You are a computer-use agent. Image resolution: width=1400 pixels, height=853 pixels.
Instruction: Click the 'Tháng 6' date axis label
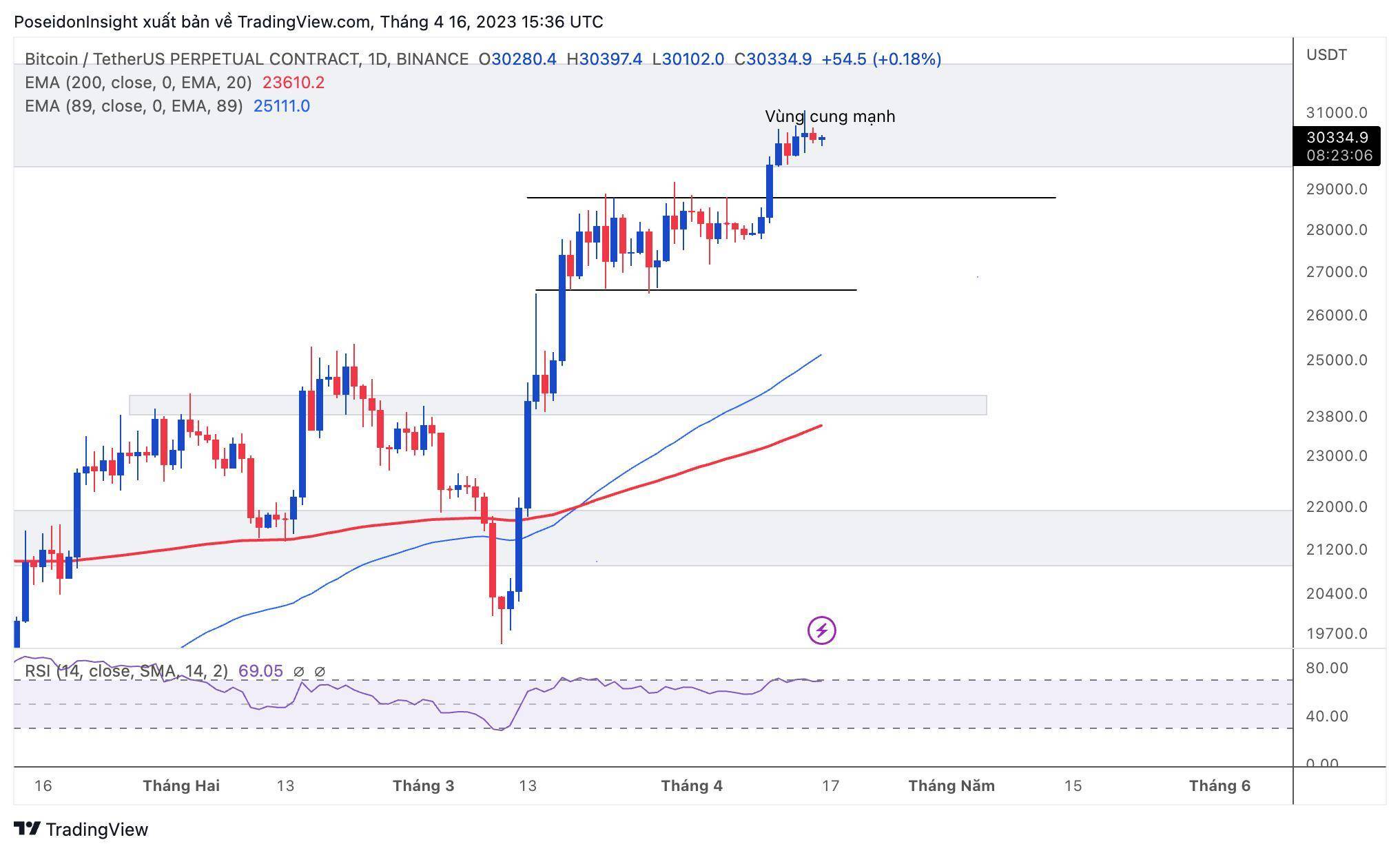click(1219, 785)
